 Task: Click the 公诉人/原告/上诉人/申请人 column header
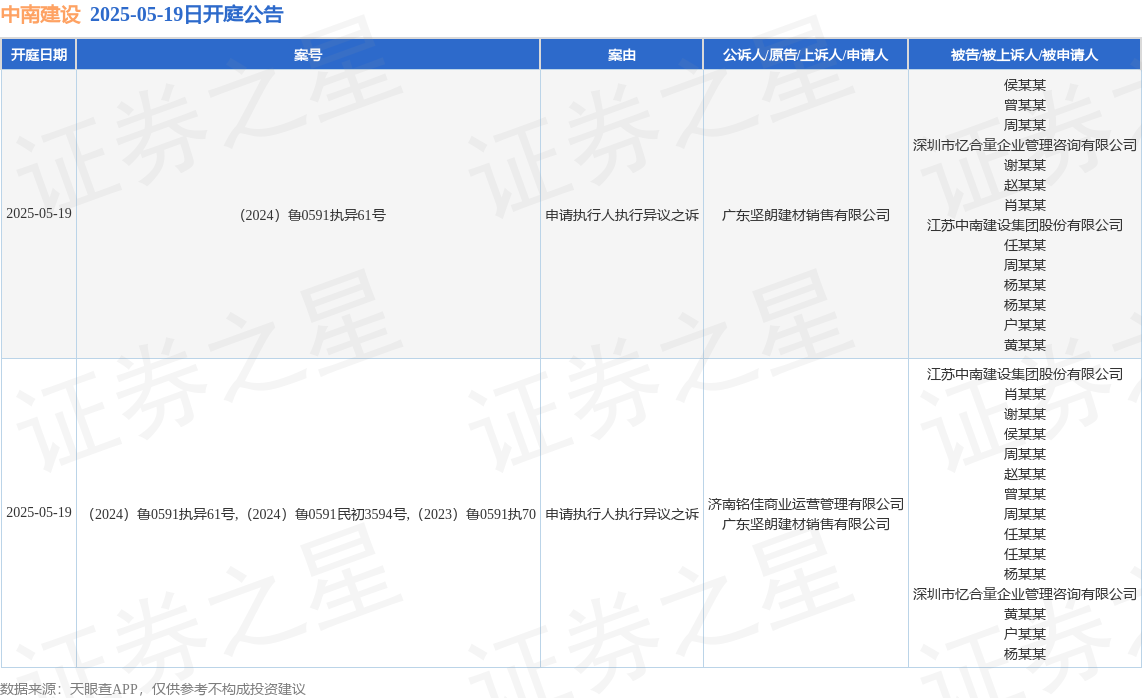(x=806, y=55)
